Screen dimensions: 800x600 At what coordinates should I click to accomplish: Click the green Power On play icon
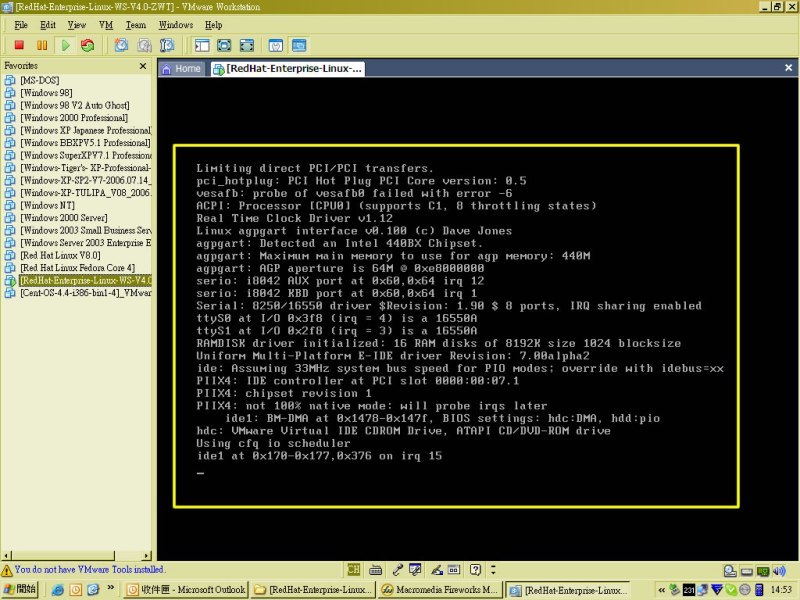(66, 45)
